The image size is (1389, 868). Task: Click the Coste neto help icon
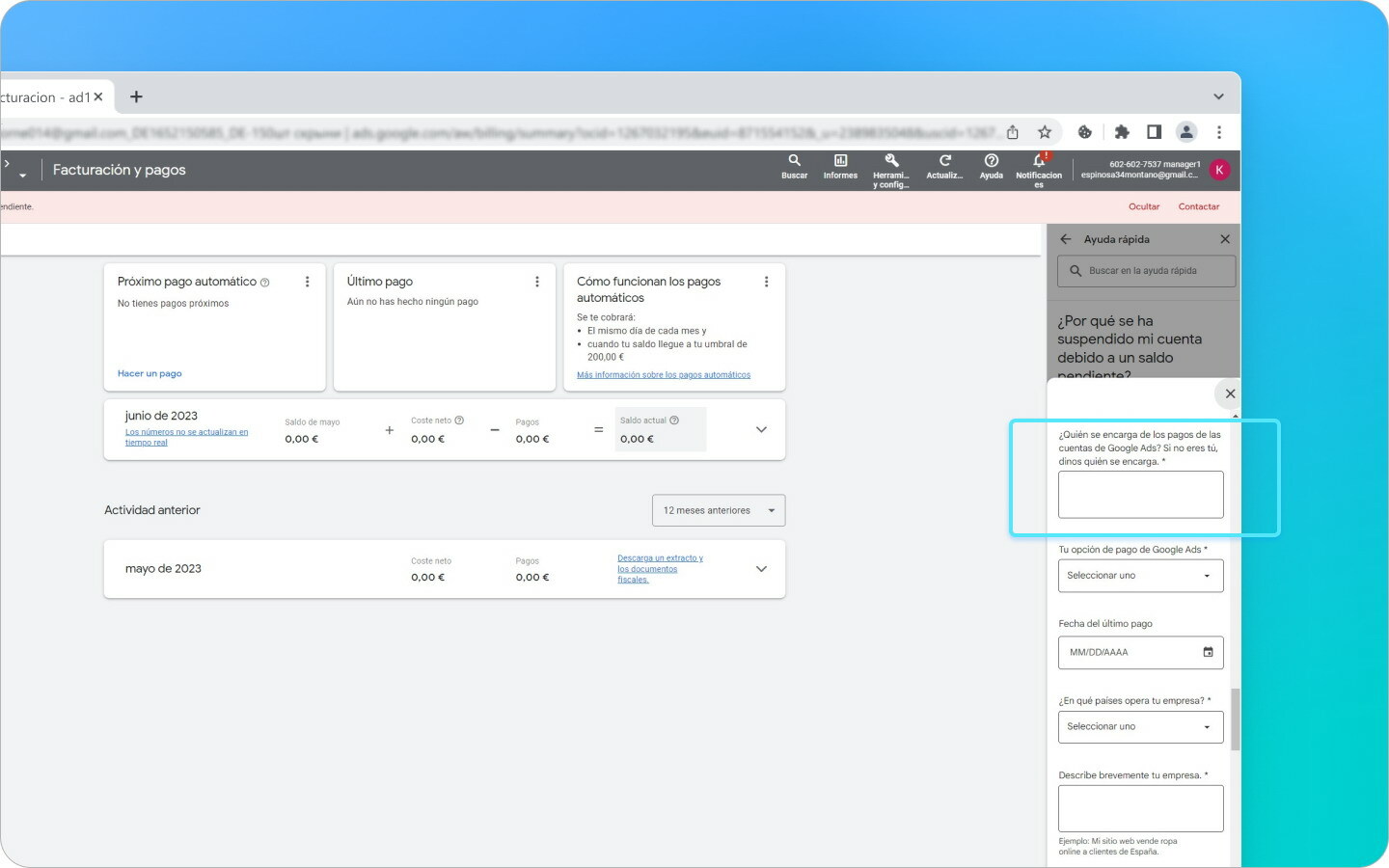459,420
